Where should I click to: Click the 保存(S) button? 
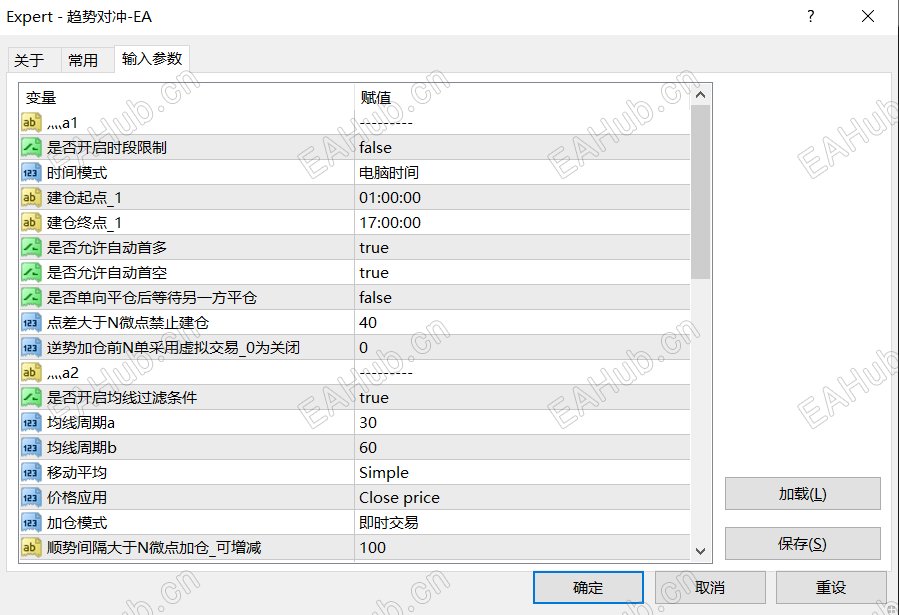pyautogui.click(x=803, y=543)
